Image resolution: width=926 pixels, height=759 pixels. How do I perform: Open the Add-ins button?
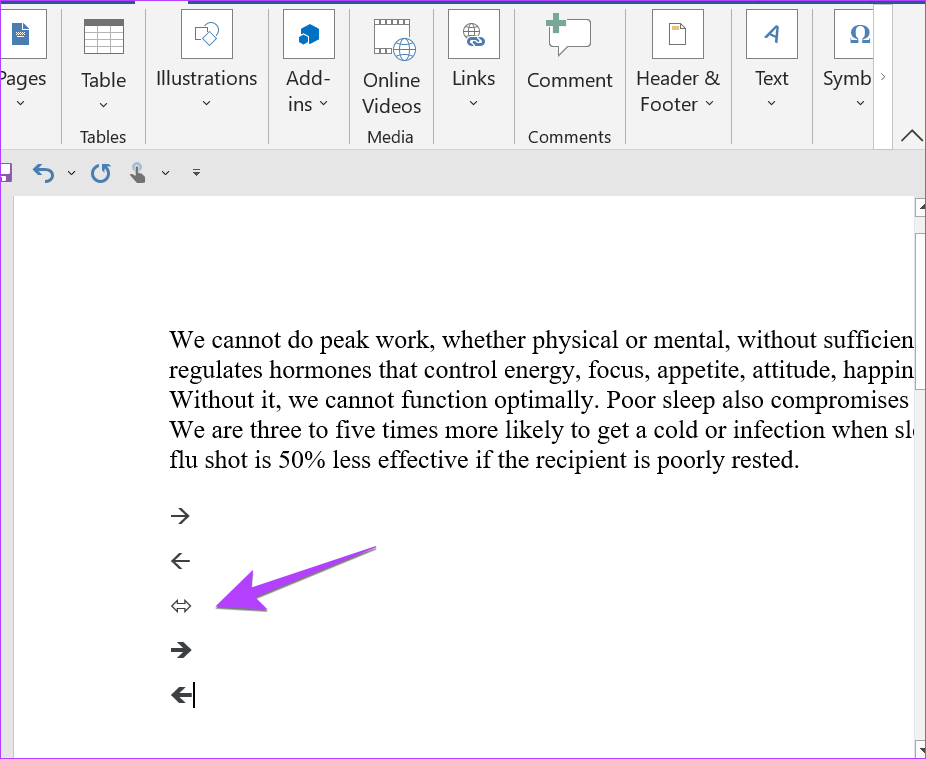[x=308, y=60]
